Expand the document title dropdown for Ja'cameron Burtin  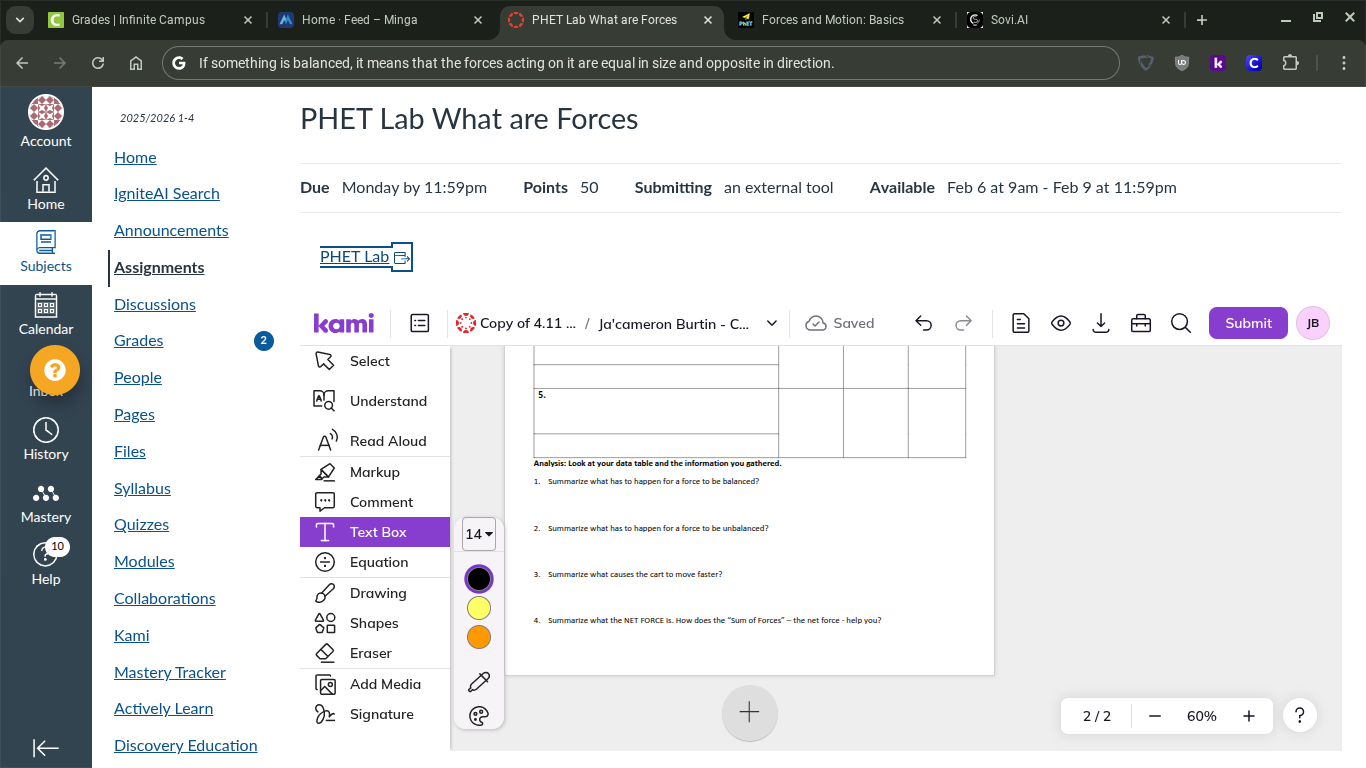[771, 323]
